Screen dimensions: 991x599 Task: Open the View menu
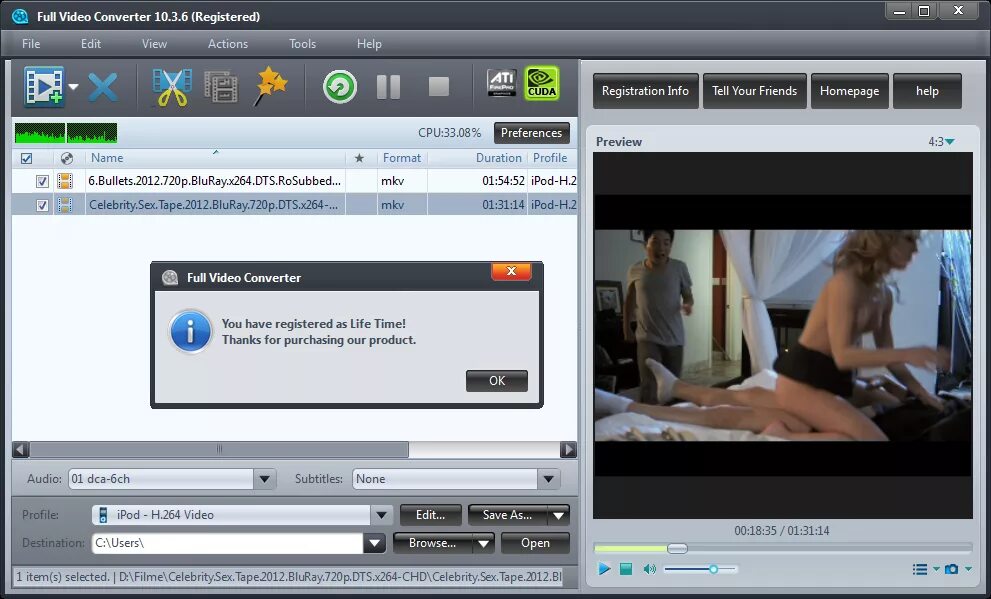click(154, 44)
